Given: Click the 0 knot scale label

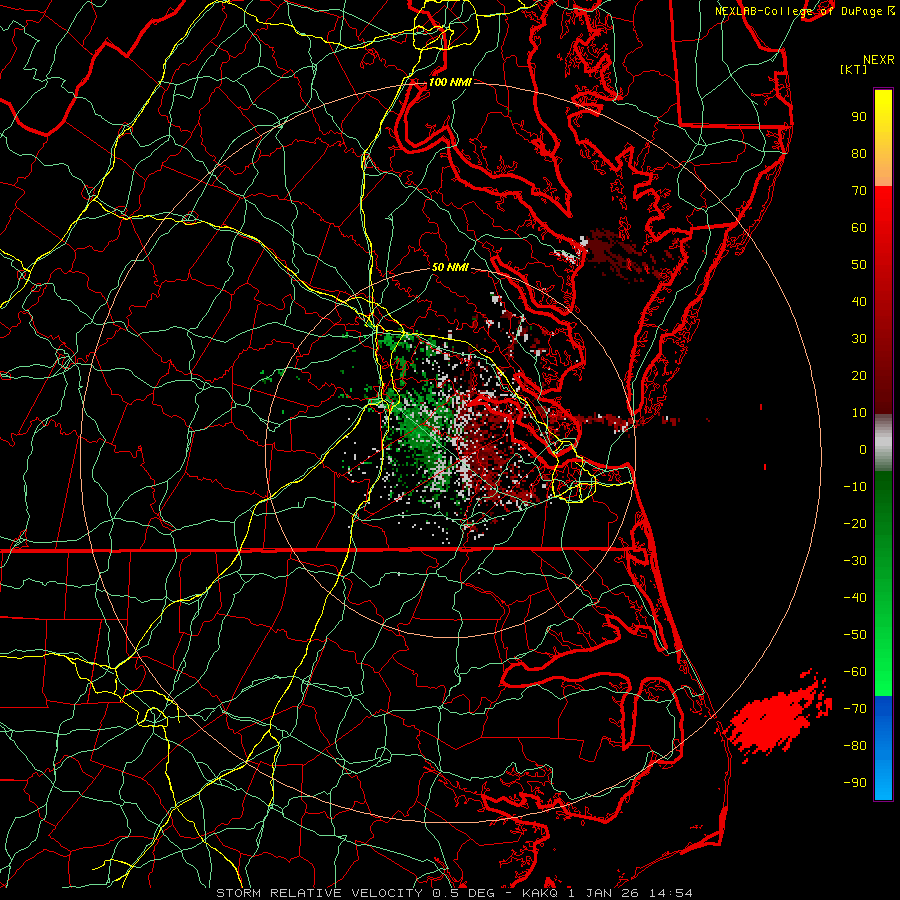Looking at the screenshot, I should tap(863, 449).
